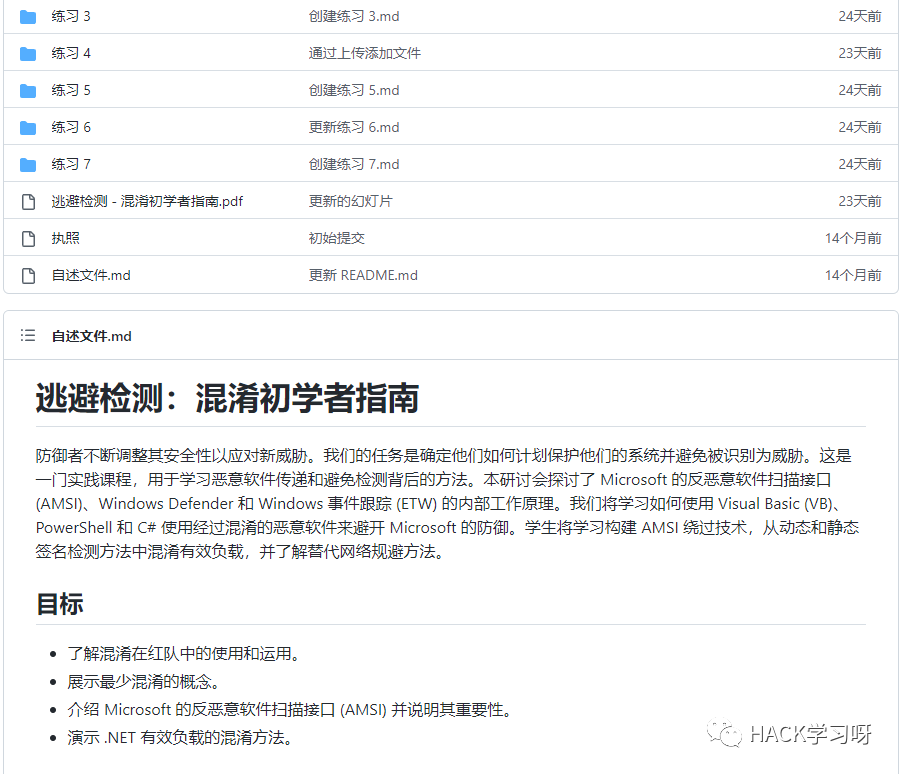Open the 练习 3 folder icon

click(x=28, y=17)
